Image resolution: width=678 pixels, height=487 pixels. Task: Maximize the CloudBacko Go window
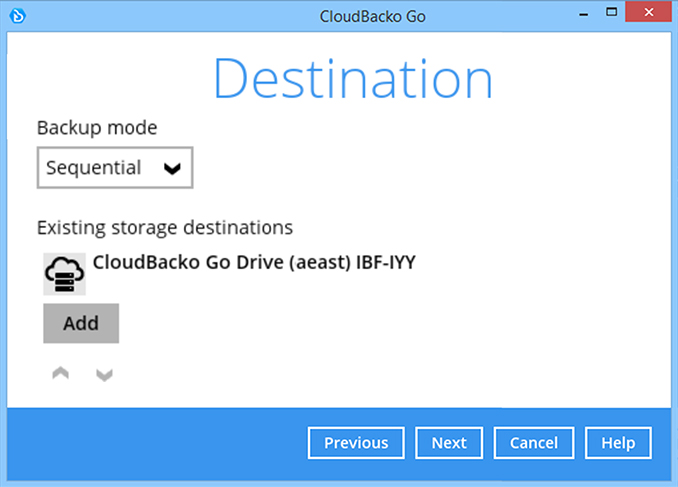coord(611,12)
